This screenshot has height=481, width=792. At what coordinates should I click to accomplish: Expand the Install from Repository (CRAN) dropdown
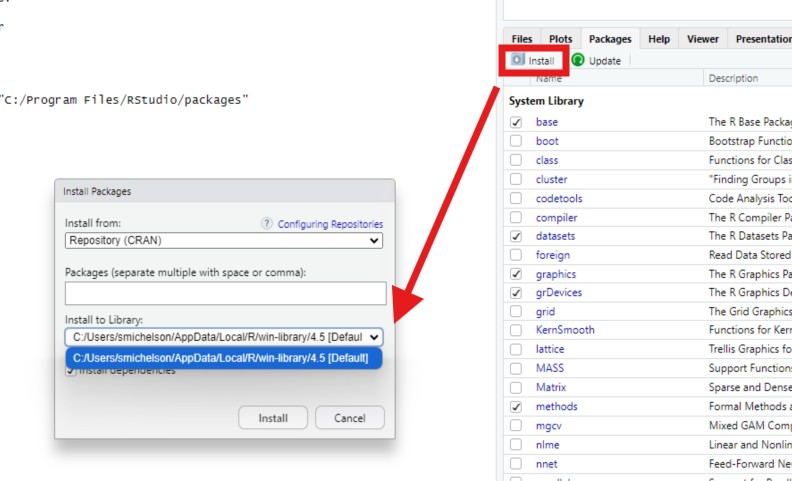point(224,240)
